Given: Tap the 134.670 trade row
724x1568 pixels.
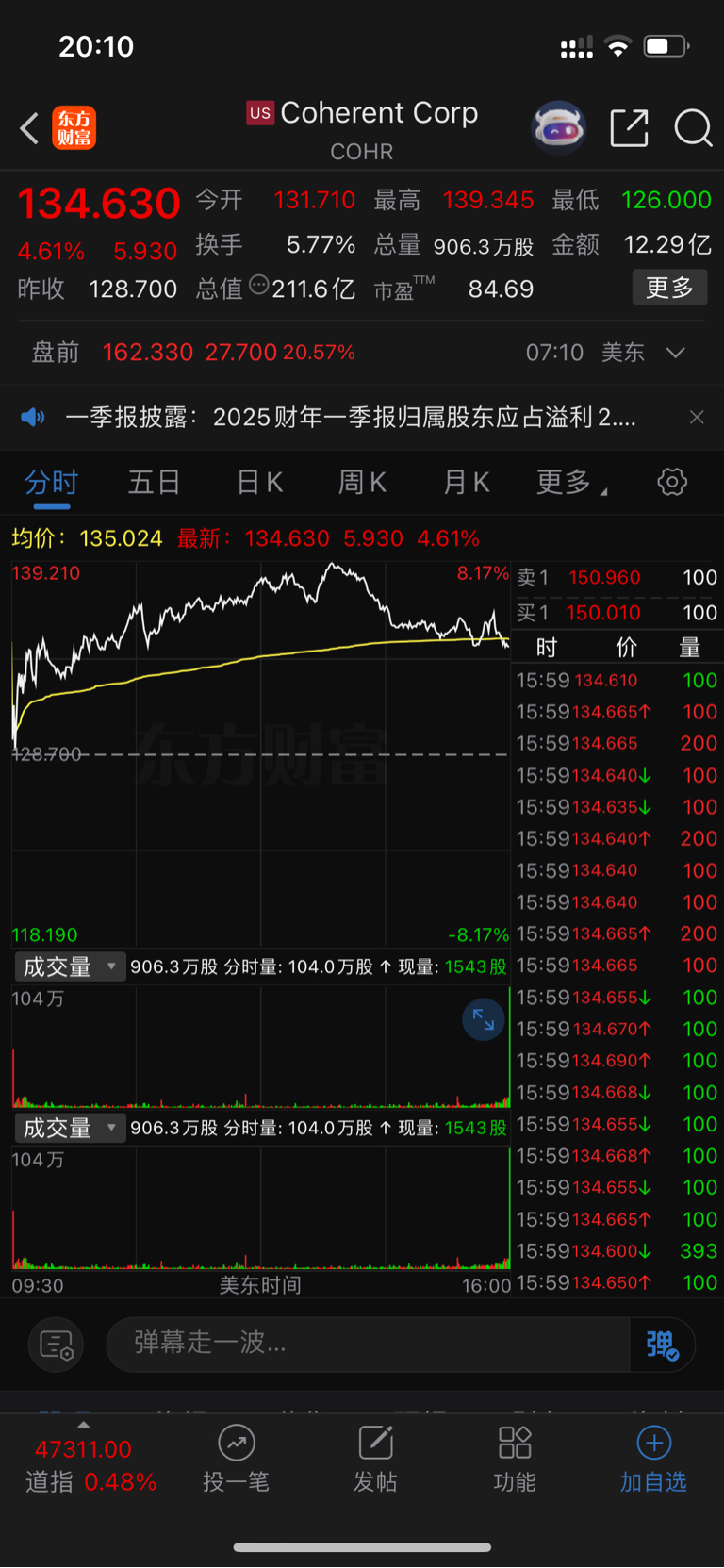Looking at the screenshot, I should (x=617, y=1029).
